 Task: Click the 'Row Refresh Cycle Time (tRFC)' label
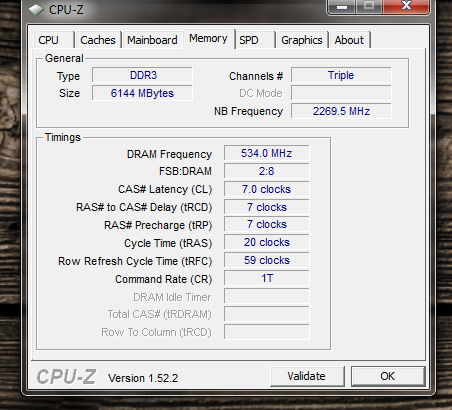tap(135, 261)
